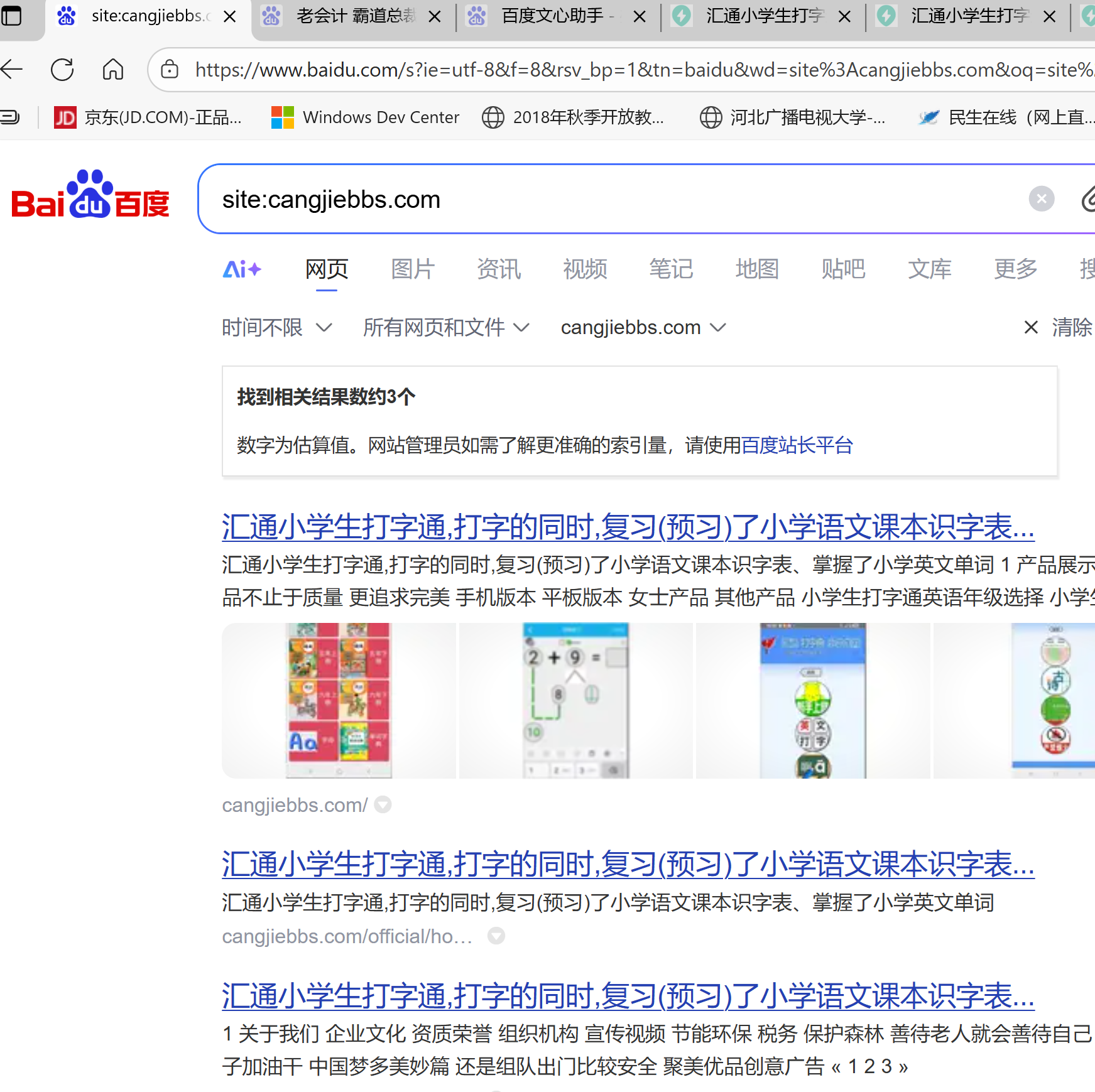Image resolution: width=1095 pixels, height=1092 pixels.
Task: Select the 贴吧 search tab
Action: click(843, 269)
